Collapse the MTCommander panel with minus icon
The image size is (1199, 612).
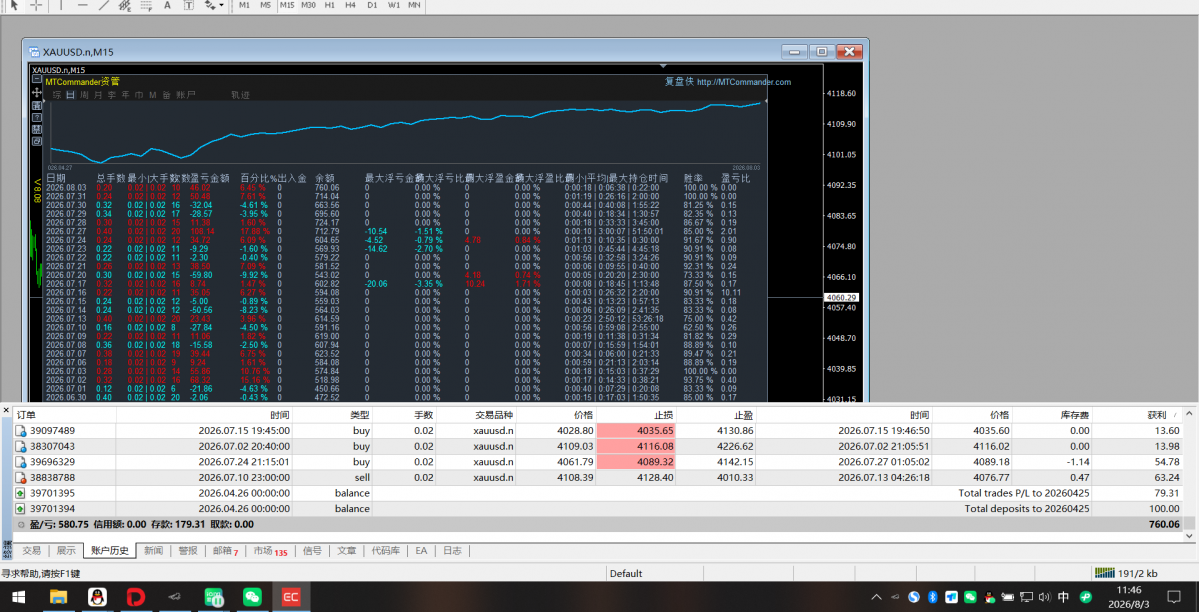pos(37,79)
